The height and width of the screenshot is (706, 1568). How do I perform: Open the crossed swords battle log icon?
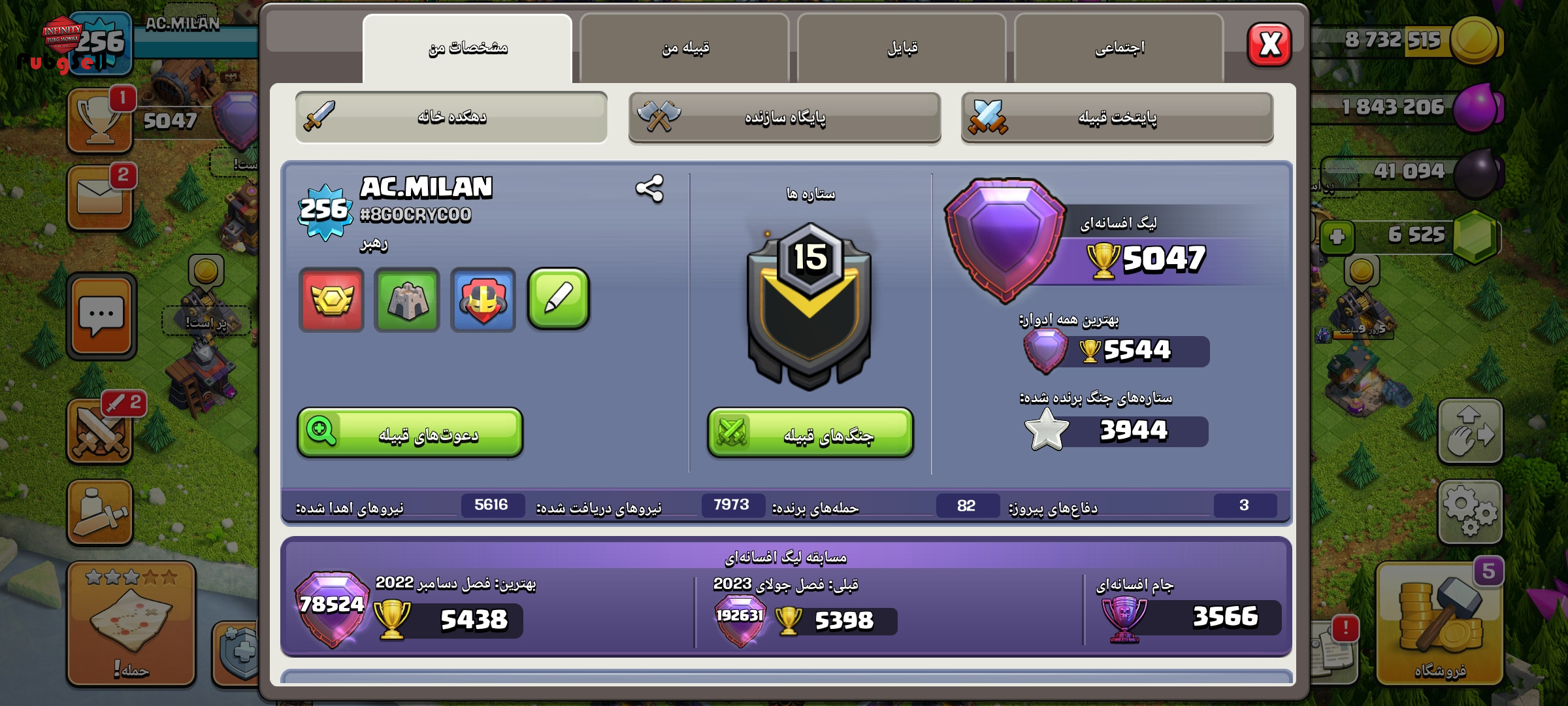pyautogui.click(x=100, y=431)
